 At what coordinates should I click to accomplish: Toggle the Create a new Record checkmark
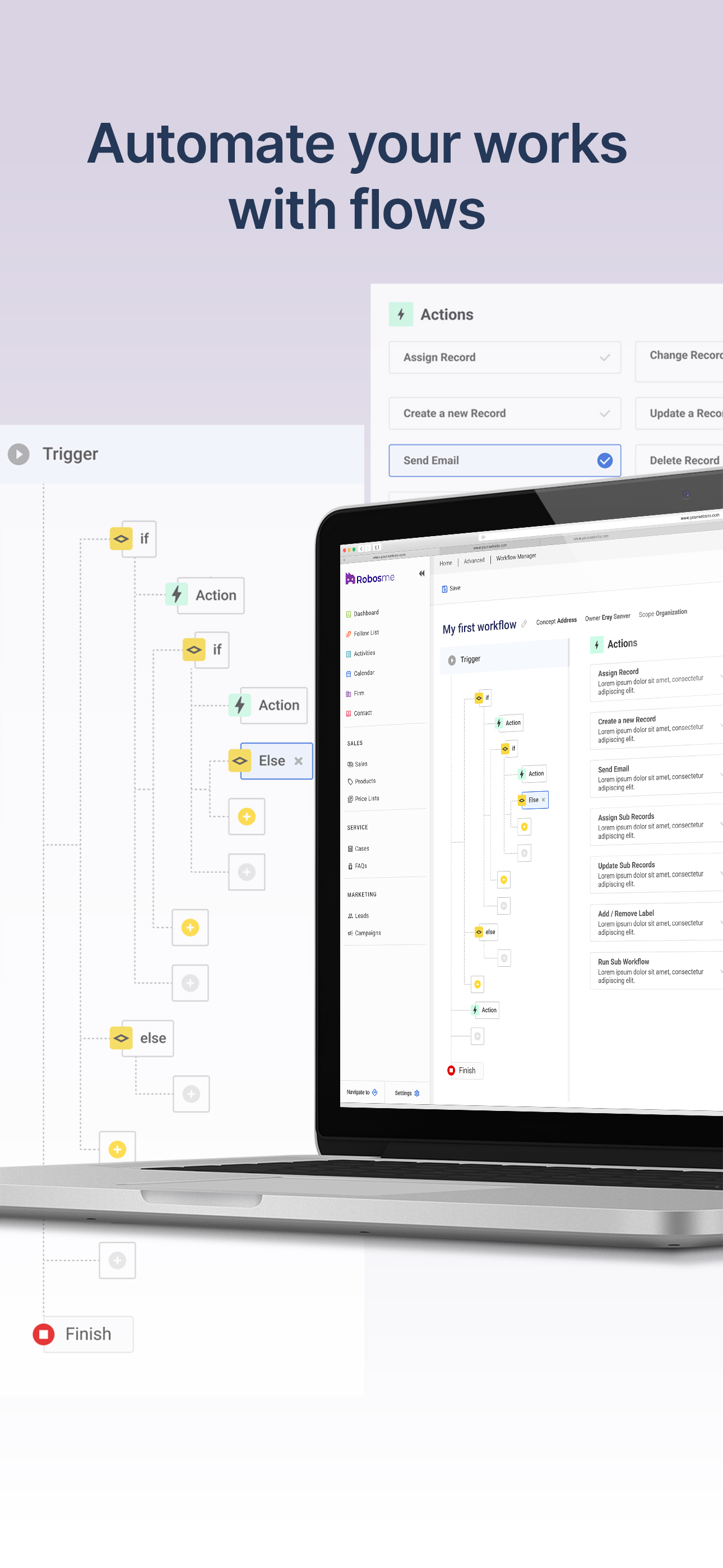pyautogui.click(x=605, y=413)
